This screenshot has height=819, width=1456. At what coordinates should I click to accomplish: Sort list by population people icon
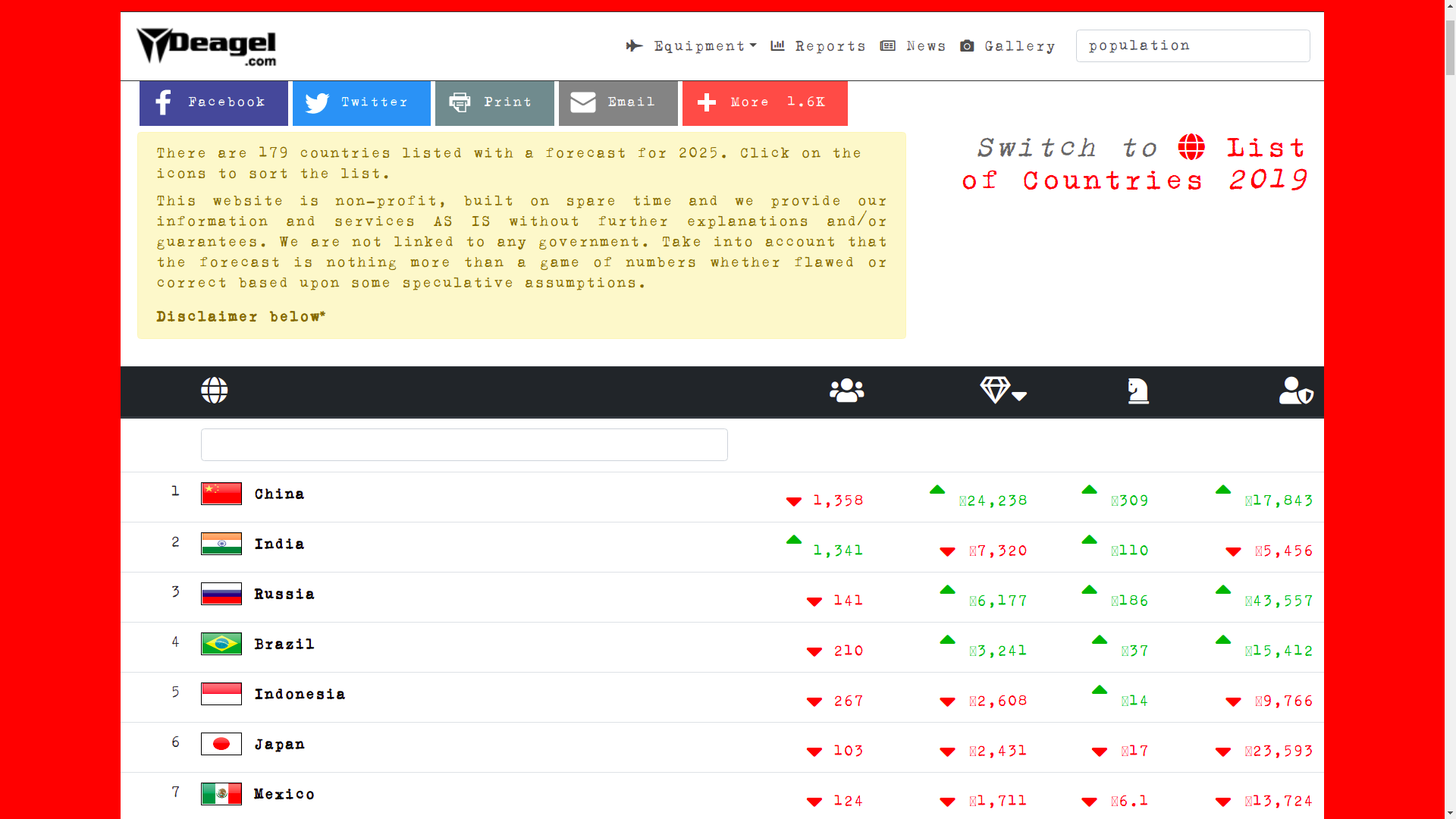pos(846,391)
